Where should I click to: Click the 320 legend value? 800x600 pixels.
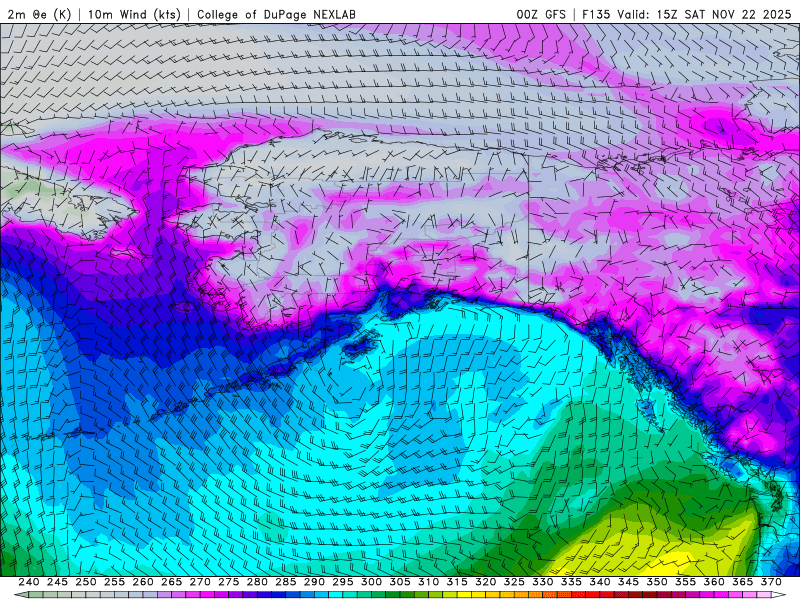(486, 582)
